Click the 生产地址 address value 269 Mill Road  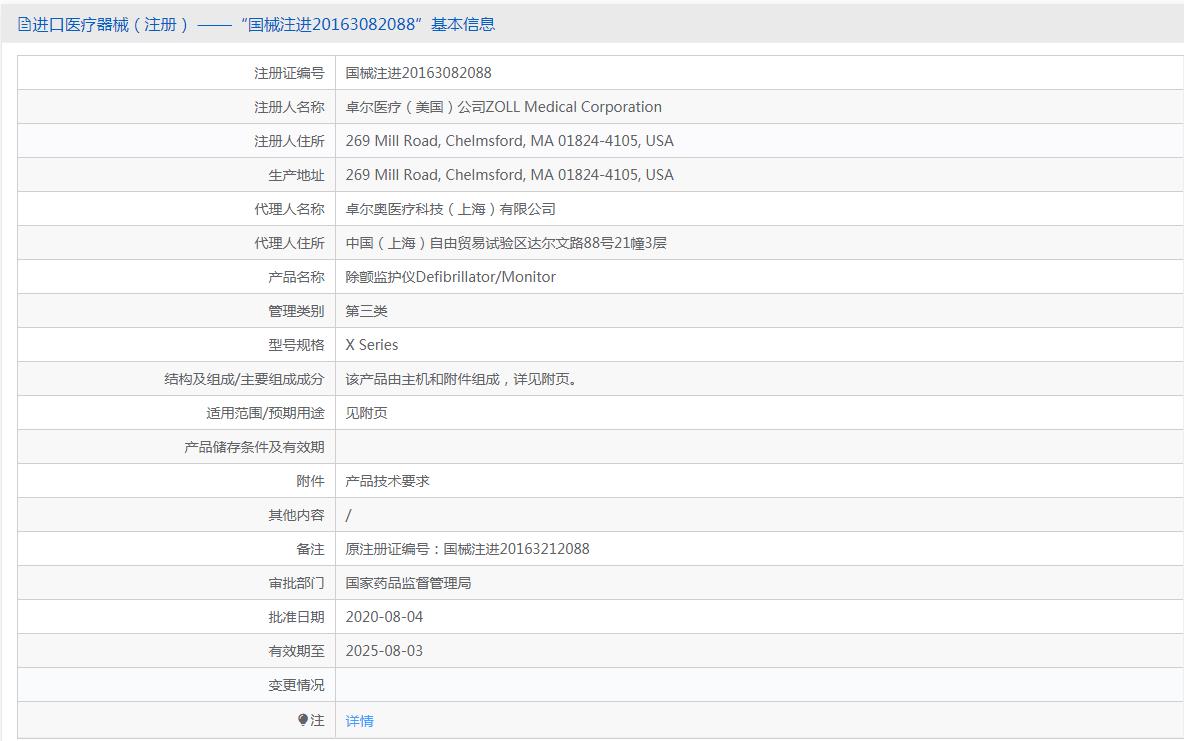point(510,175)
